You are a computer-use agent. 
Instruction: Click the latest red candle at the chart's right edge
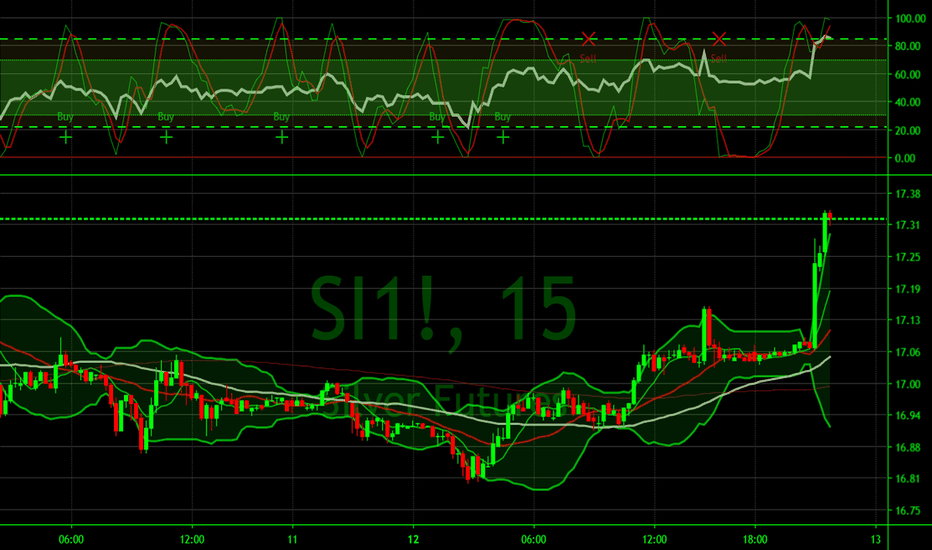click(x=830, y=215)
